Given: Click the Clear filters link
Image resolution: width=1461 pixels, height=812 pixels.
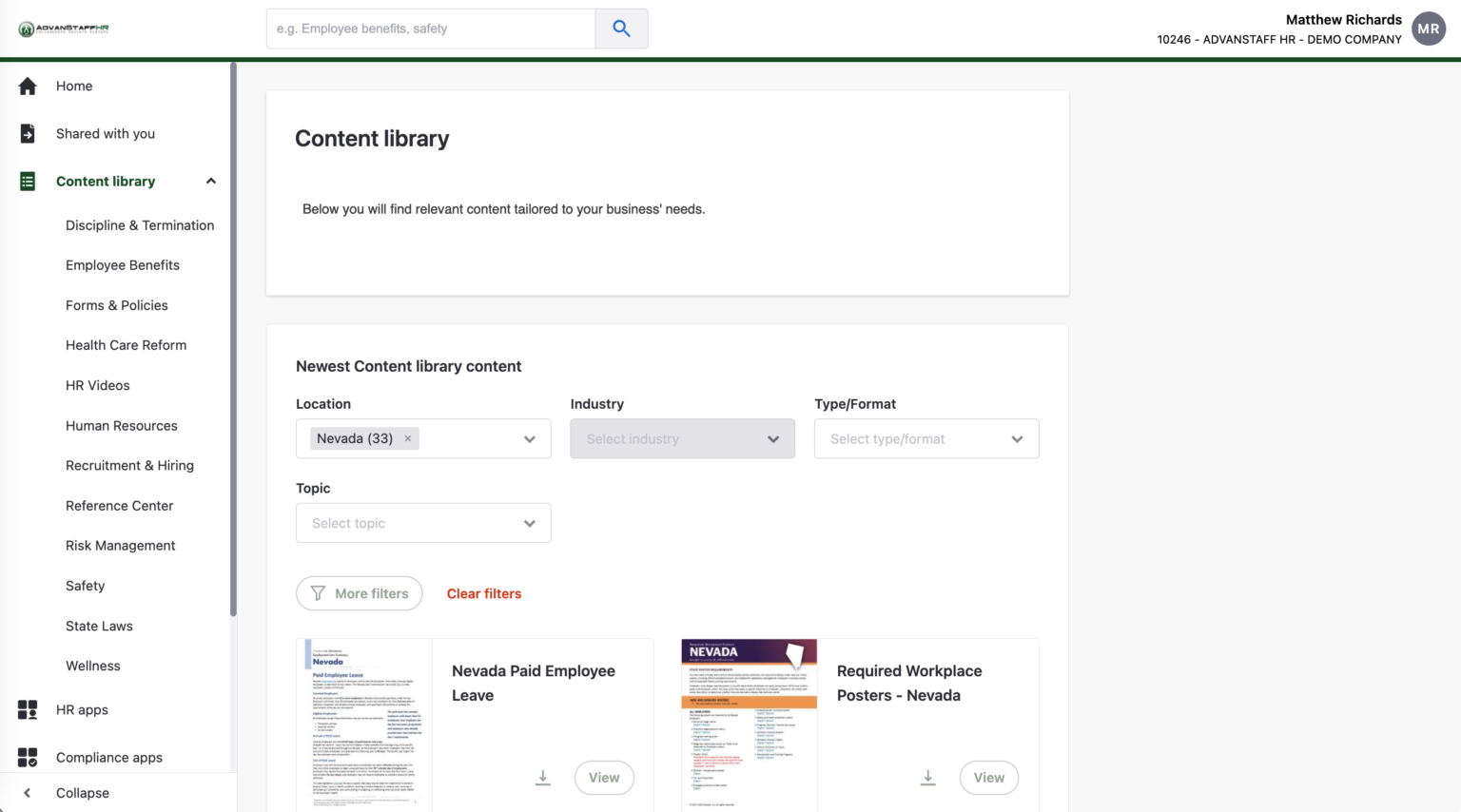Looking at the screenshot, I should (x=484, y=592).
